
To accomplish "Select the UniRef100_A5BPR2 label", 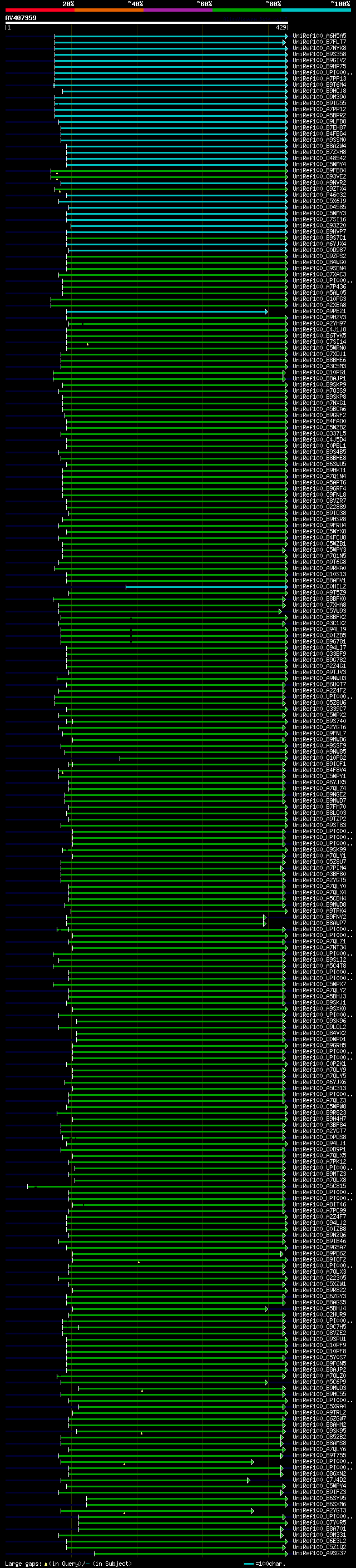I will pos(319,115).
